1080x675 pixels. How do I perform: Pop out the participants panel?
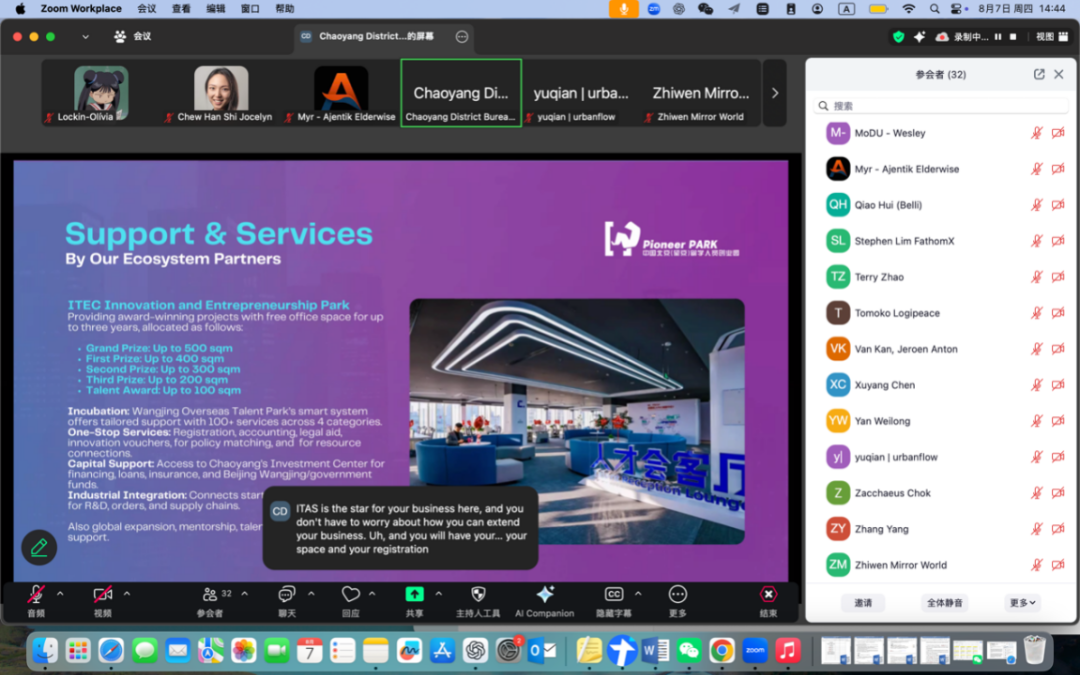[1039, 74]
